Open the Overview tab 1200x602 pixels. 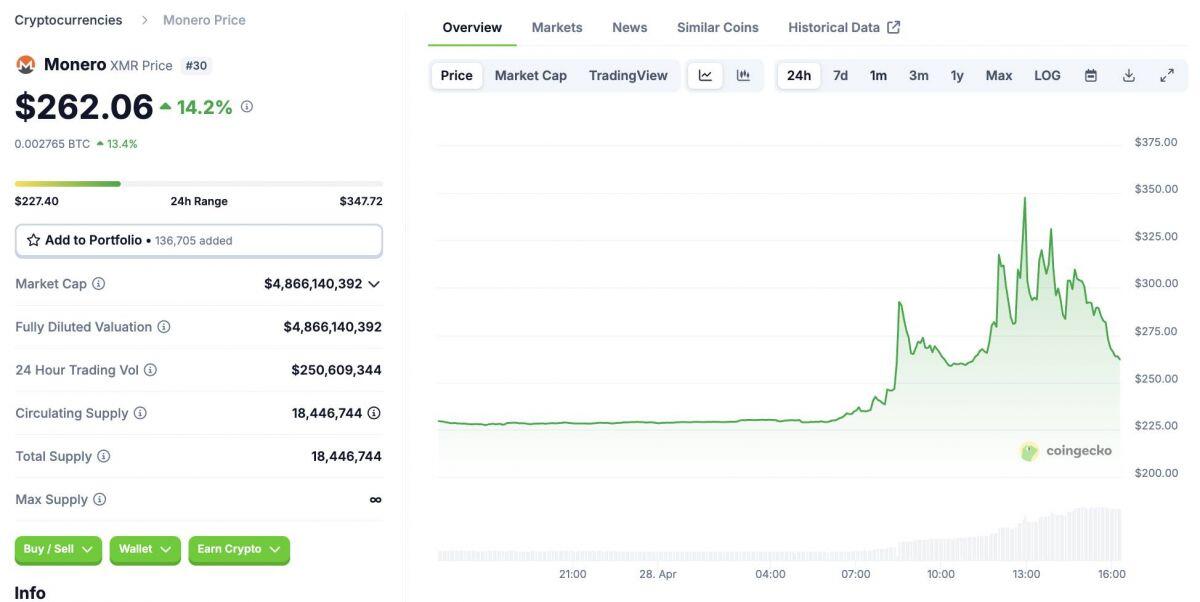(x=472, y=27)
